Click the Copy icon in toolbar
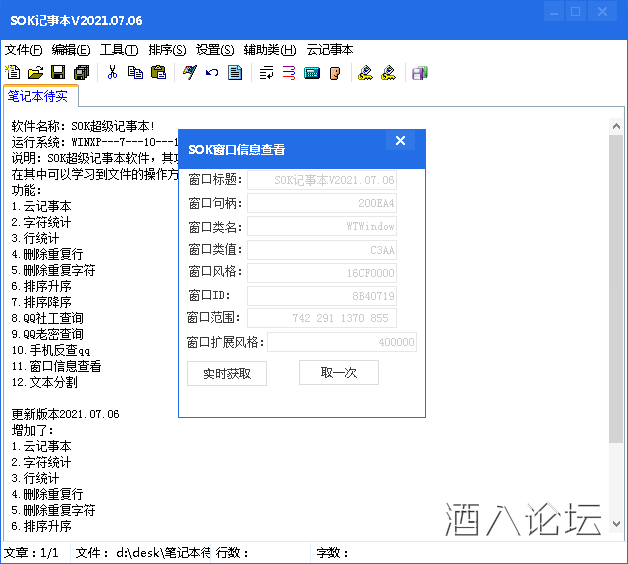The image size is (628, 564). (x=135, y=73)
